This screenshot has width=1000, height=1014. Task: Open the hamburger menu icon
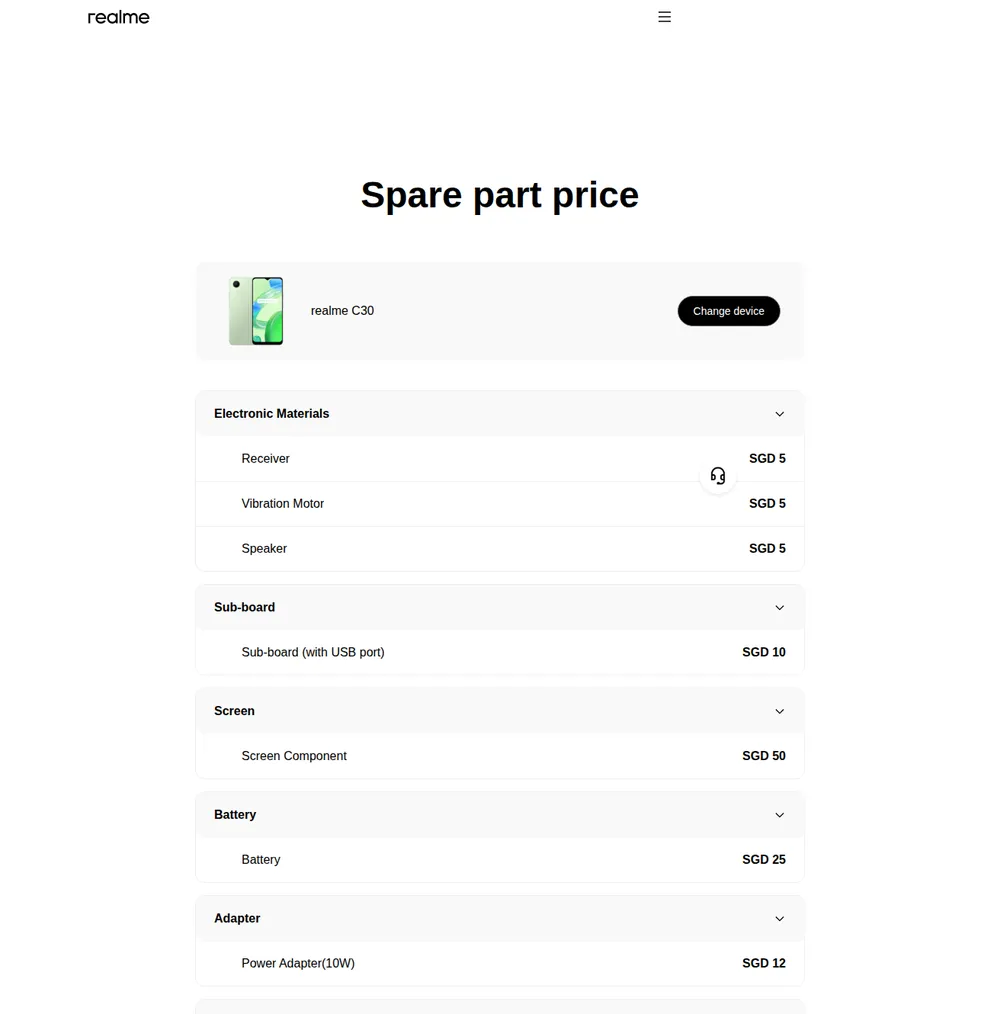coord(664,17)
